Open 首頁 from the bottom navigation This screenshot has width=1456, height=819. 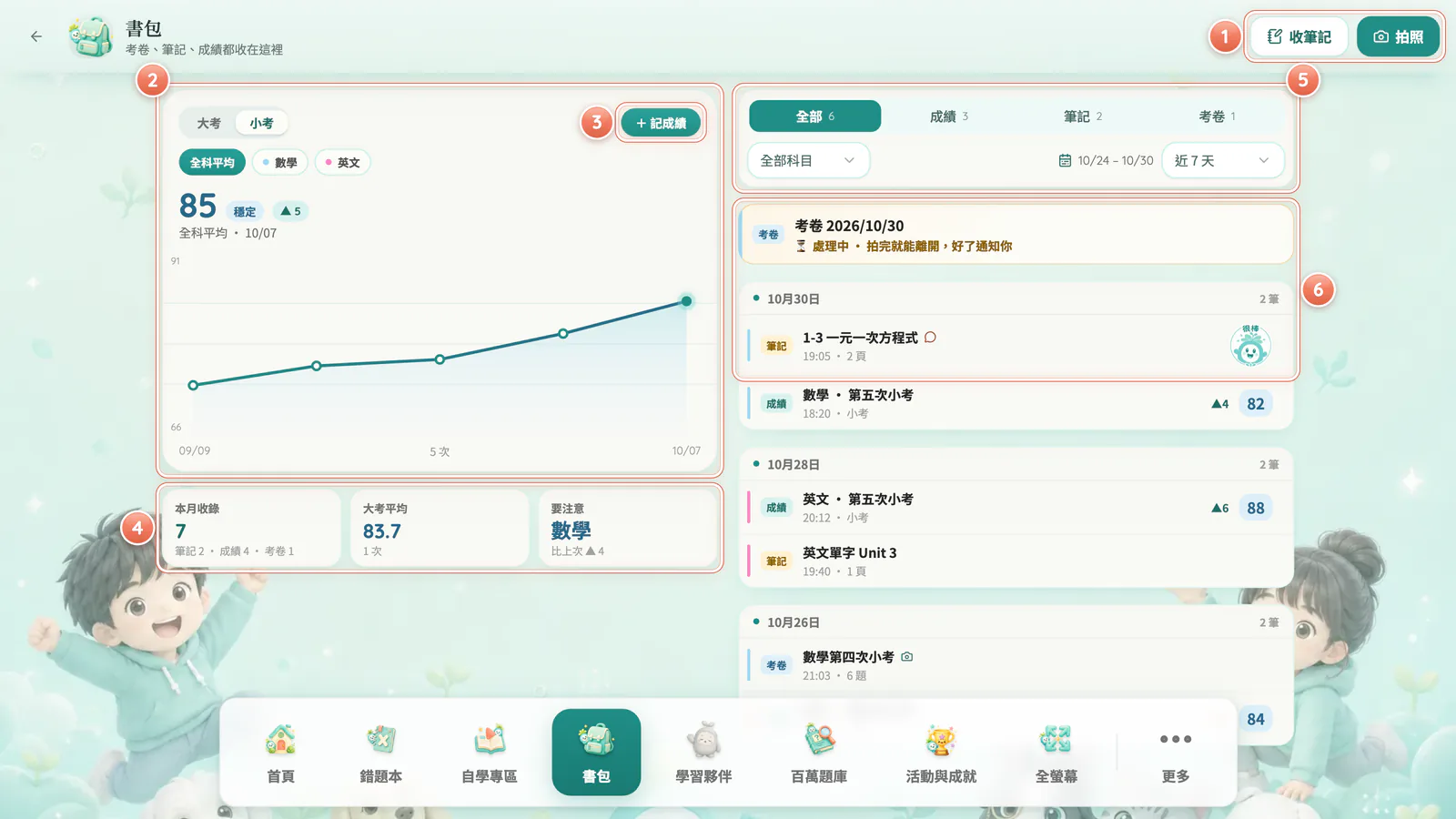280,753
